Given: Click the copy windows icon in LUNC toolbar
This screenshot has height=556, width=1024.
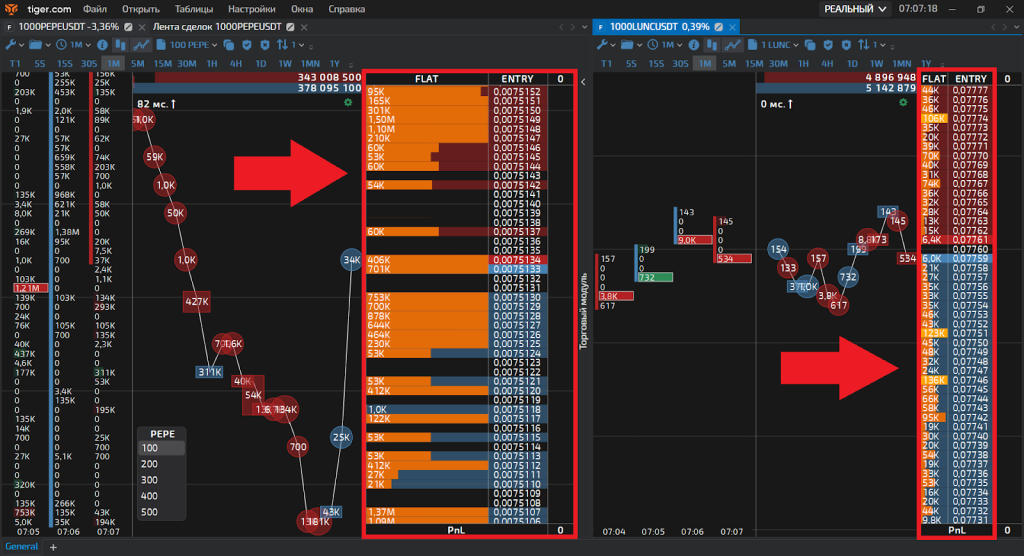Looking at the screenshot, I should [x=810, y=45].
